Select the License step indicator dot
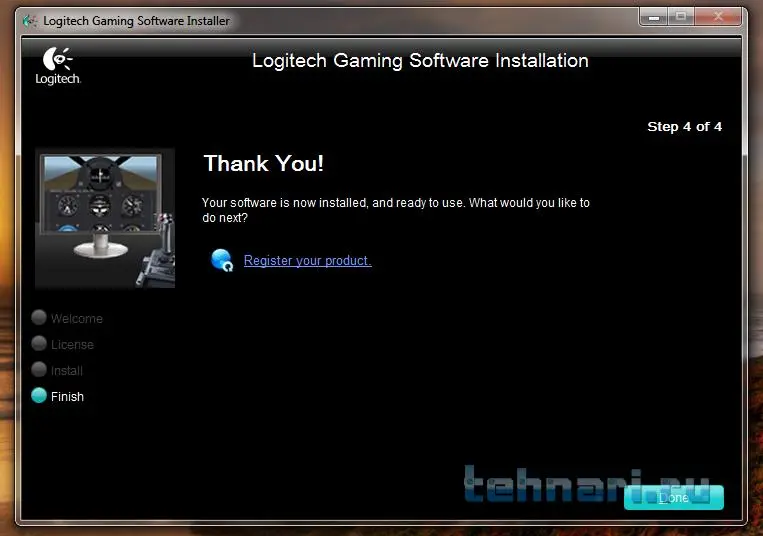The height and width of the screenshot is (536, 763). pyautogui.click(x=39, y=344)
